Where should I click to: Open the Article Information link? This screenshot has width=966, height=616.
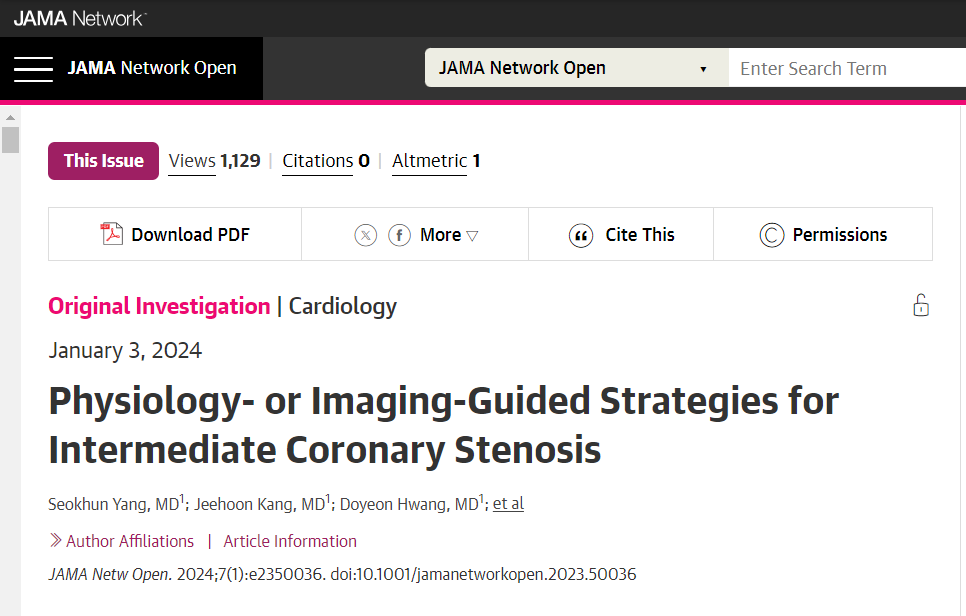click(x=290, y=541)
